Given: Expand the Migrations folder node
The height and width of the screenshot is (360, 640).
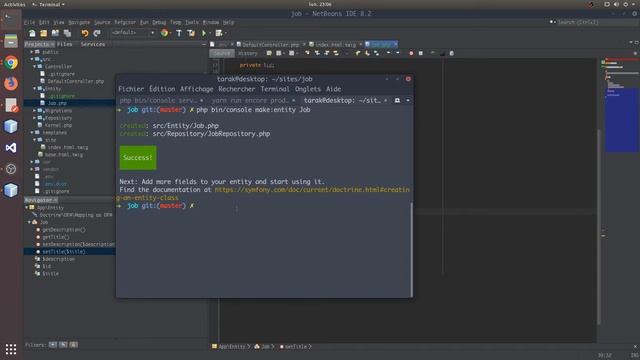Looking at the screenshot, I should point(35,110).
